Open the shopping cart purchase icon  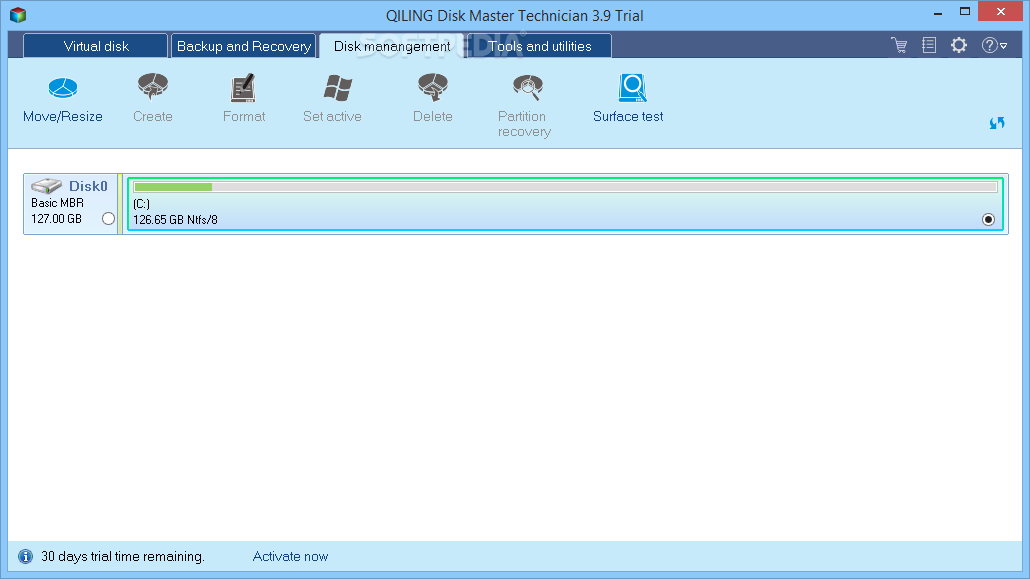[899, 45]
